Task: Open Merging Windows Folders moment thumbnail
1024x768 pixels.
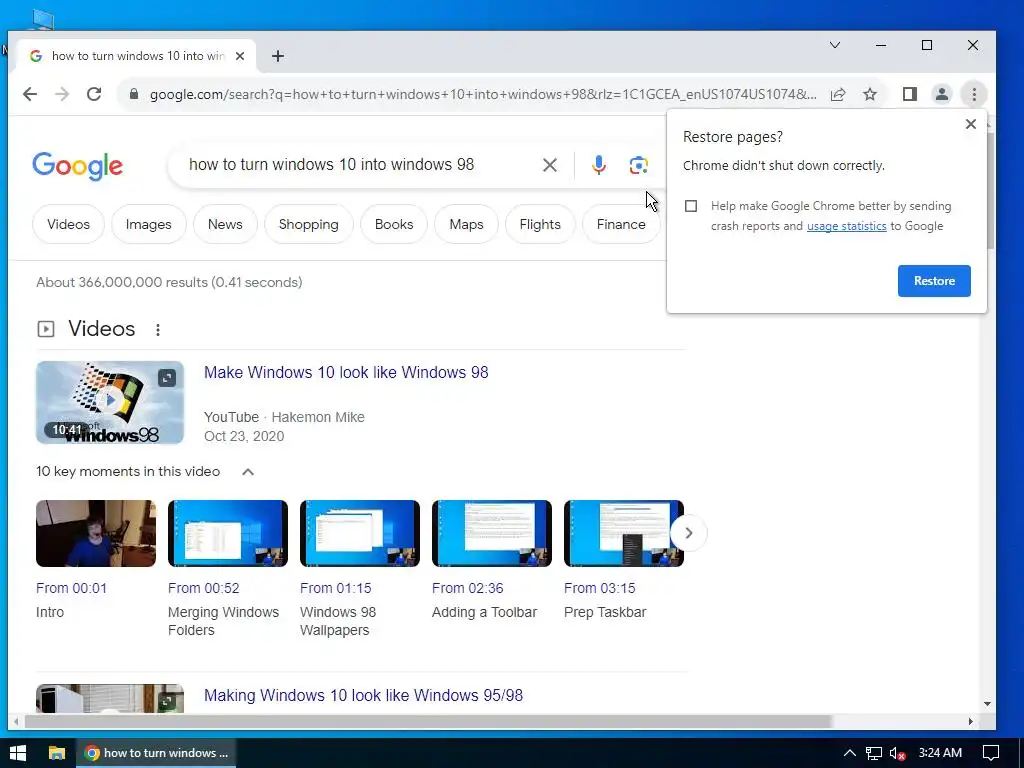Action: (228, 534)
